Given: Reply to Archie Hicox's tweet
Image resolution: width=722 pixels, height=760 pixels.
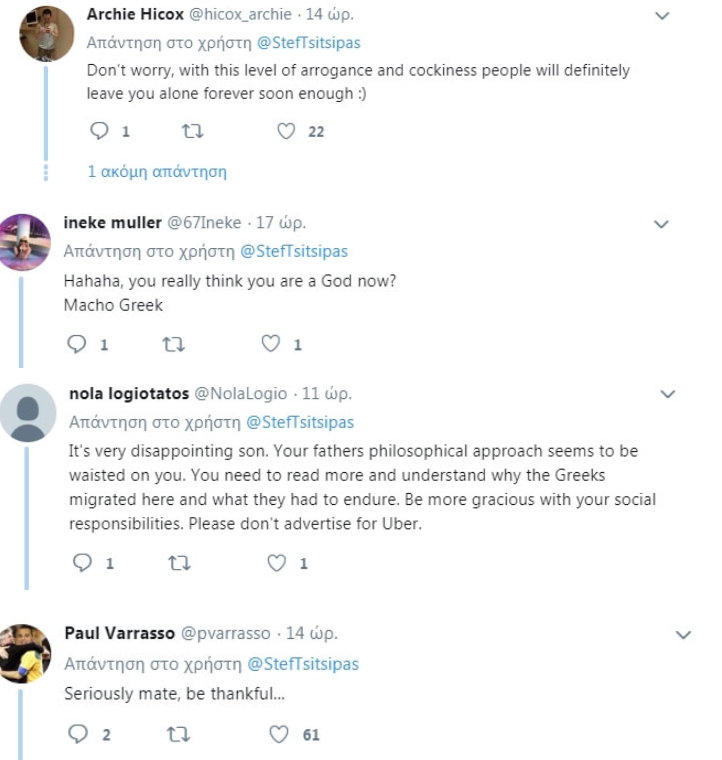Looking at the screenshot, I should [98, 131].
